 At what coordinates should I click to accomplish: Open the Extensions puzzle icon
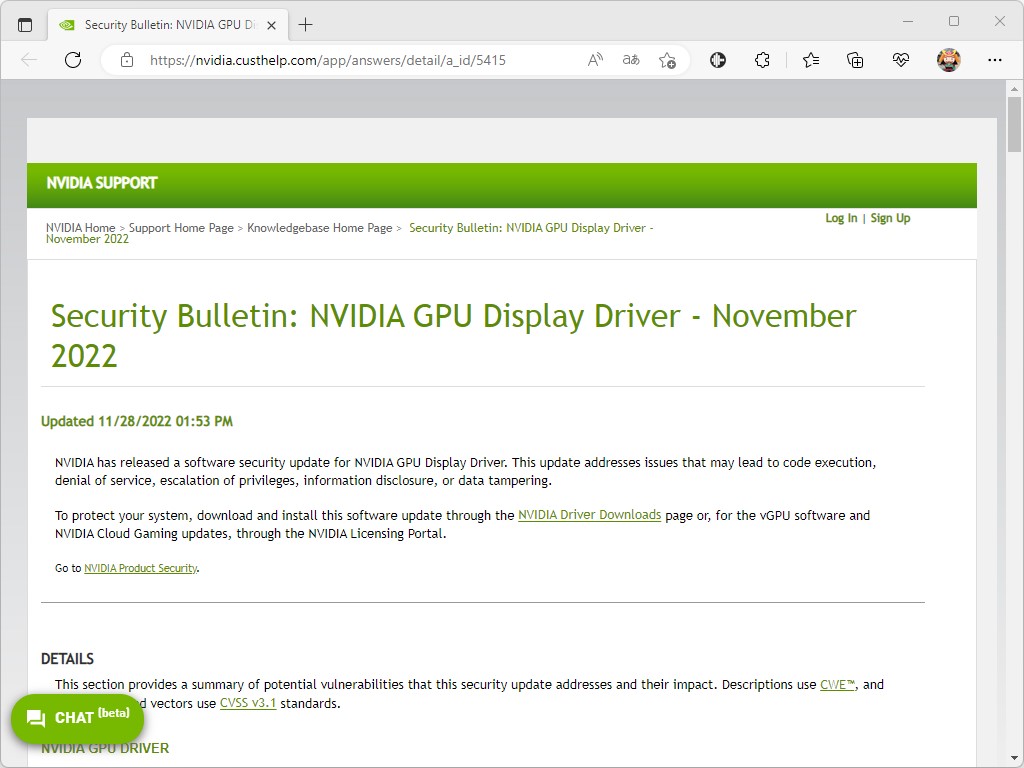(762, 60)
